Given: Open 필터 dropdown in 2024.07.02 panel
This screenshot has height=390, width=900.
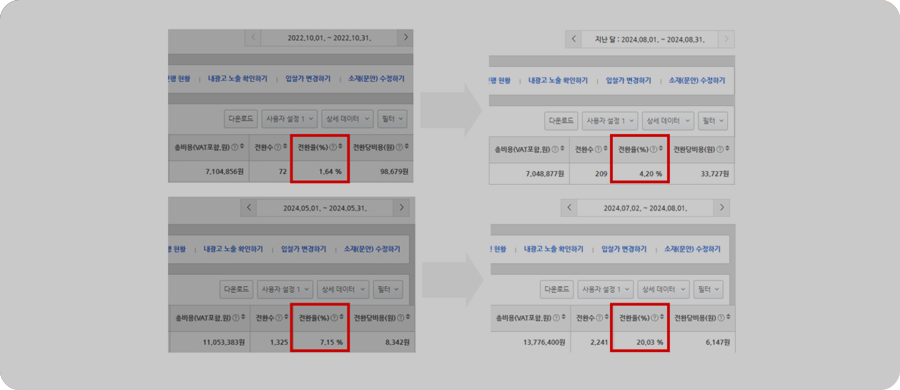Looking at the screenshot, I should pos(708,290).
